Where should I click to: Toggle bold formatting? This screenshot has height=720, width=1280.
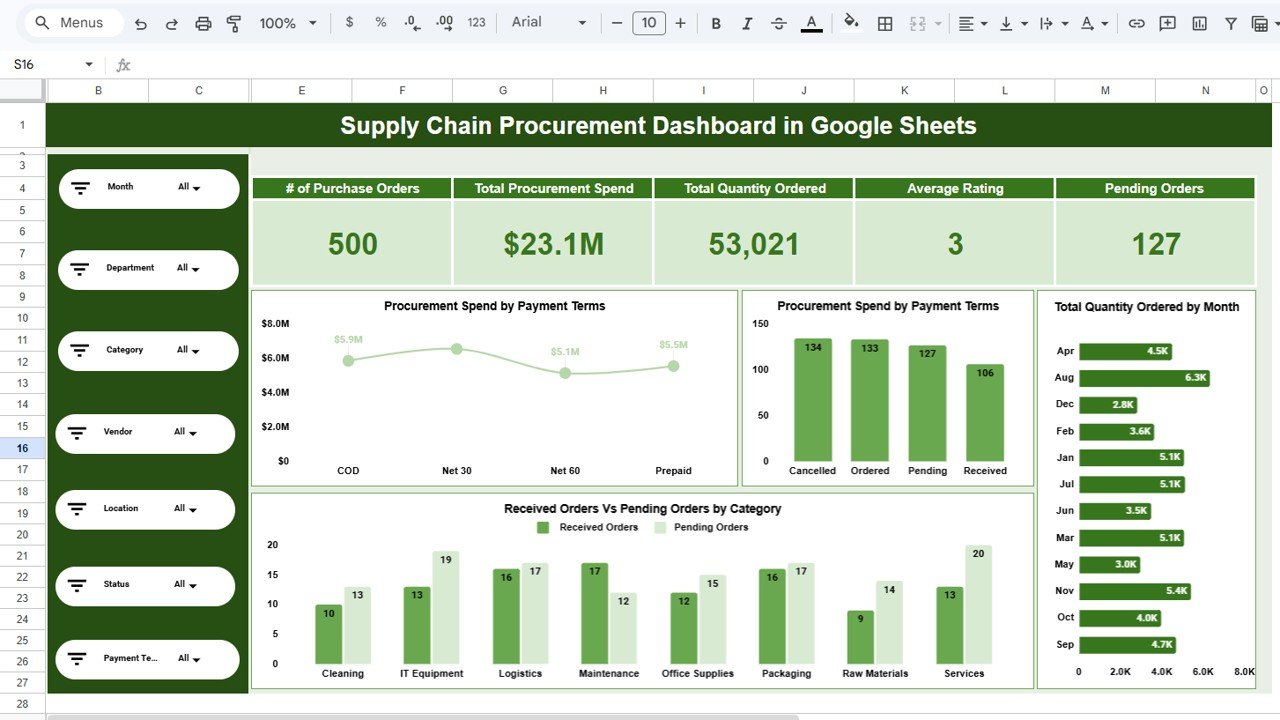716,22
